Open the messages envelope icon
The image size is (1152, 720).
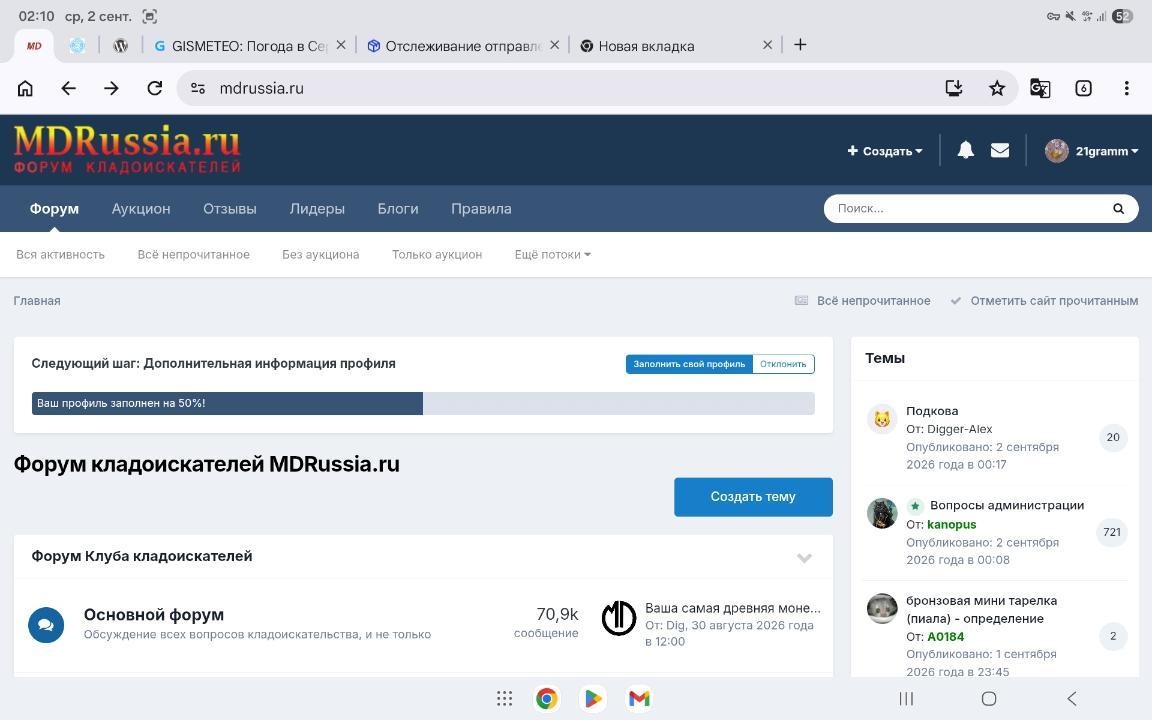click(1000, 151)
